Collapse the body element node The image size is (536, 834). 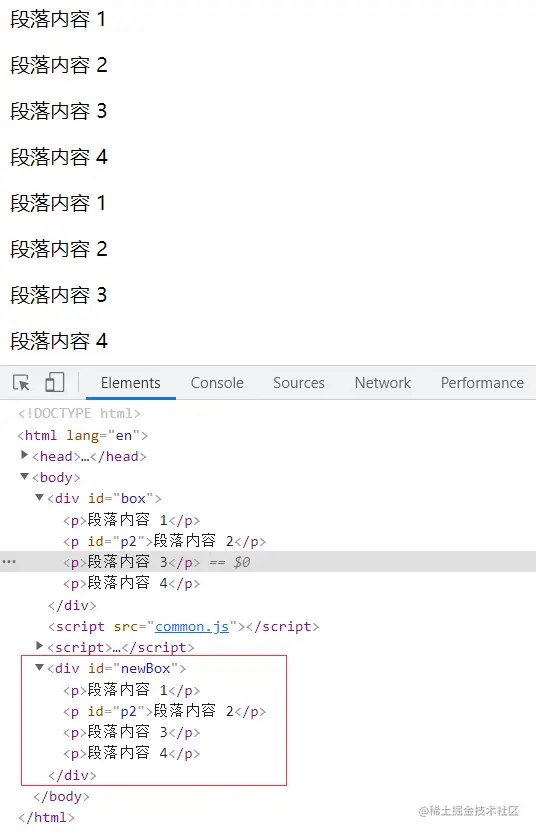click(x=24, y=477)
